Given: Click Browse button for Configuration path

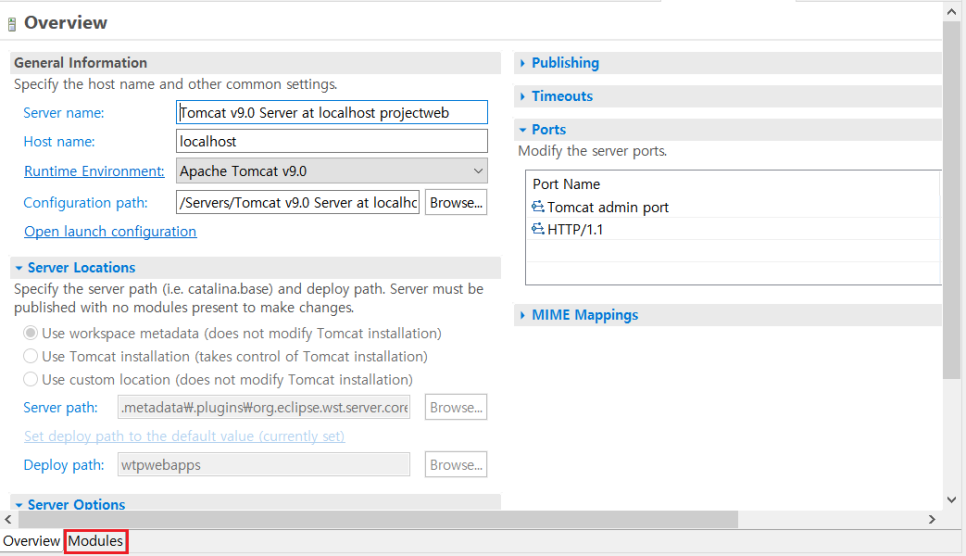Looking at the screenshot, I should (456, 202).
